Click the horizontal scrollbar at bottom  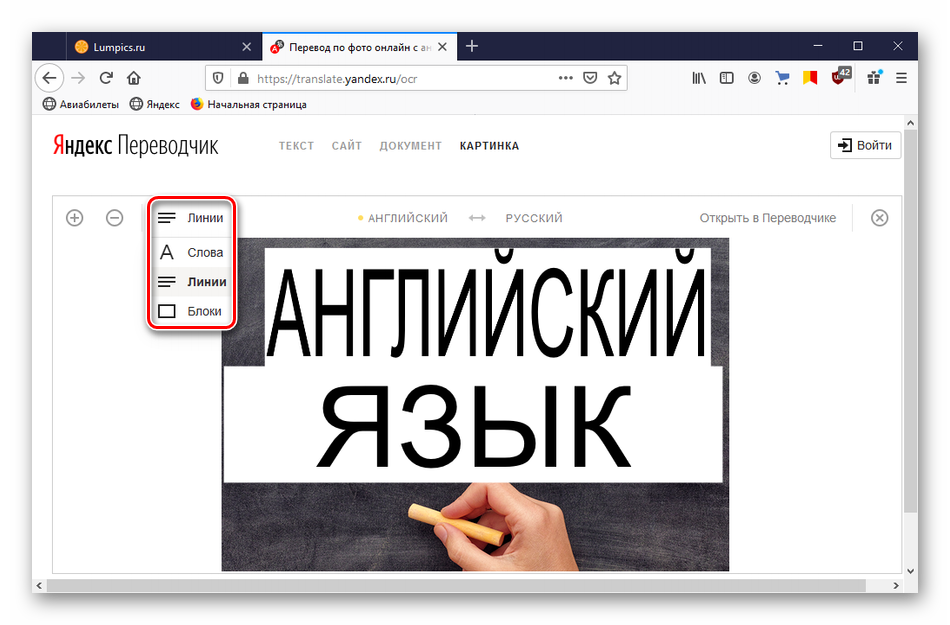pyautogui.click(x=470, y=585)
